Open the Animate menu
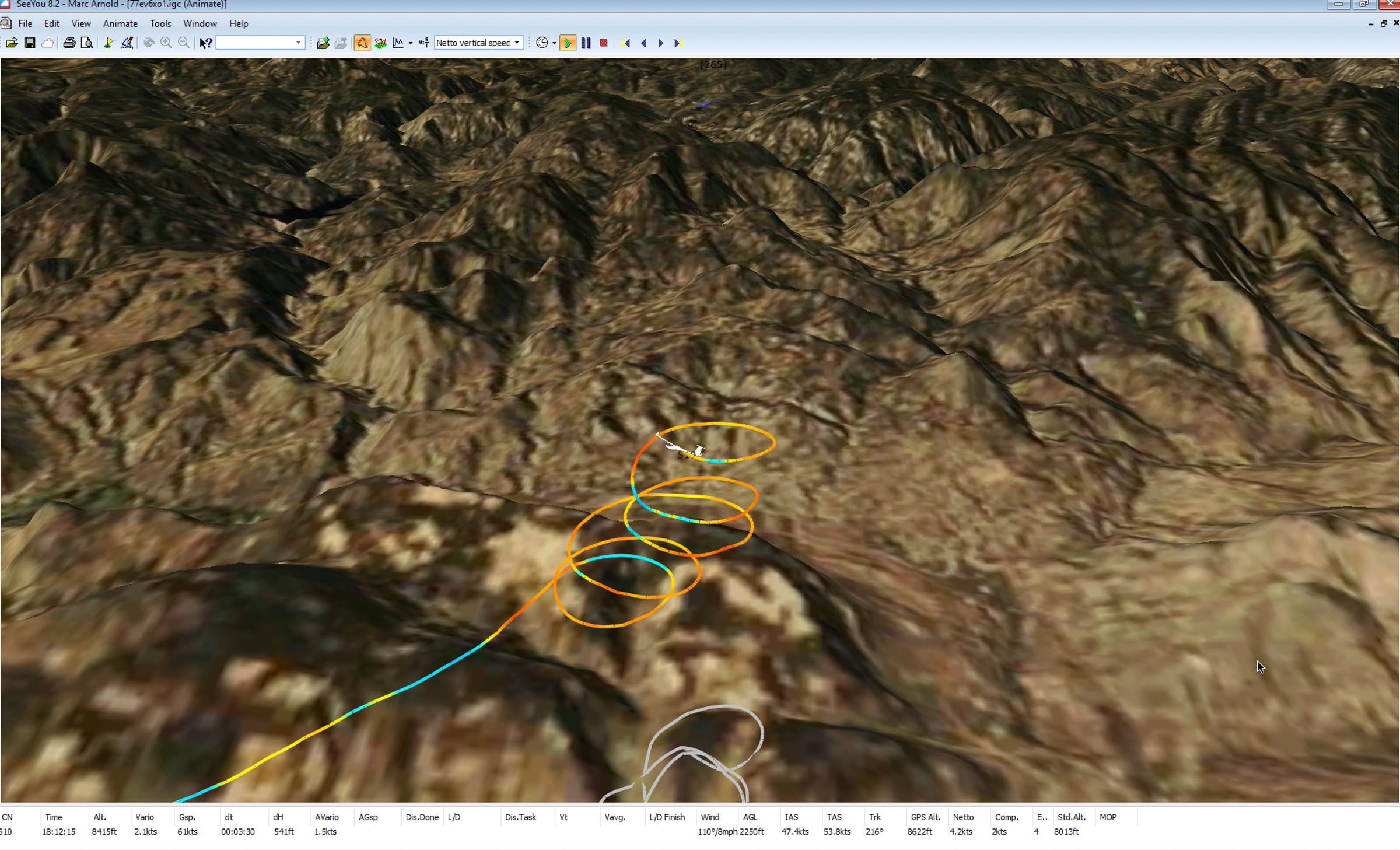Viewport: 1400px width, 850px height. [x=120, y=23]
